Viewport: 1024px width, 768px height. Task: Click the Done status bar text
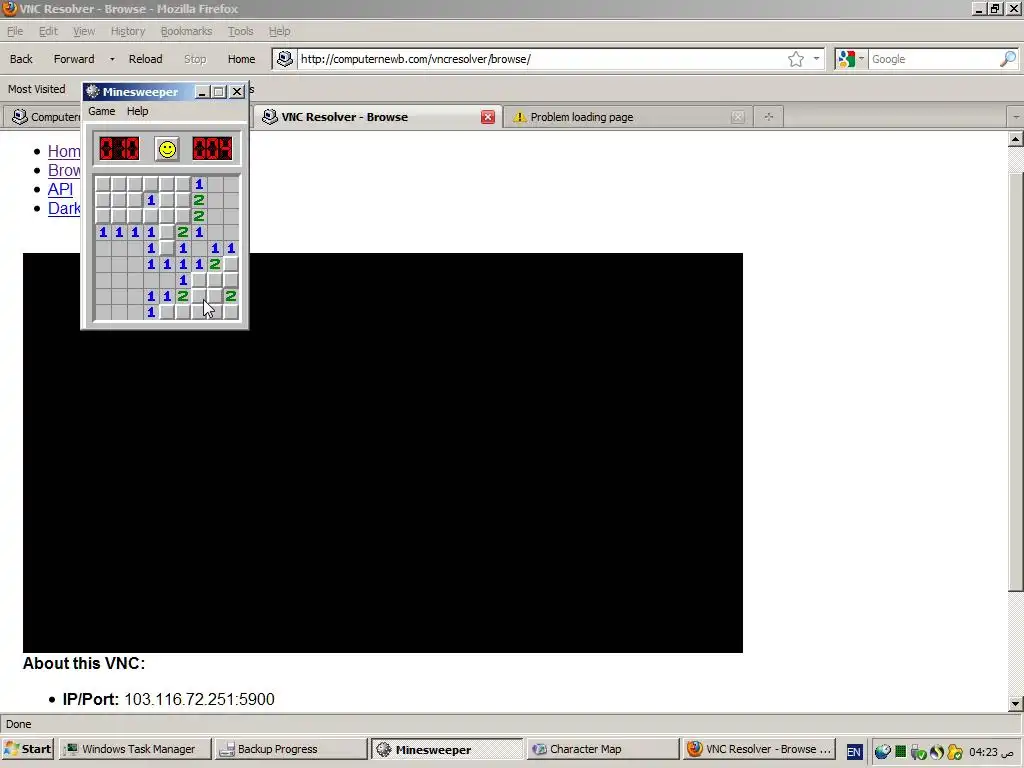pyautogui.click(x=18, y=724)
